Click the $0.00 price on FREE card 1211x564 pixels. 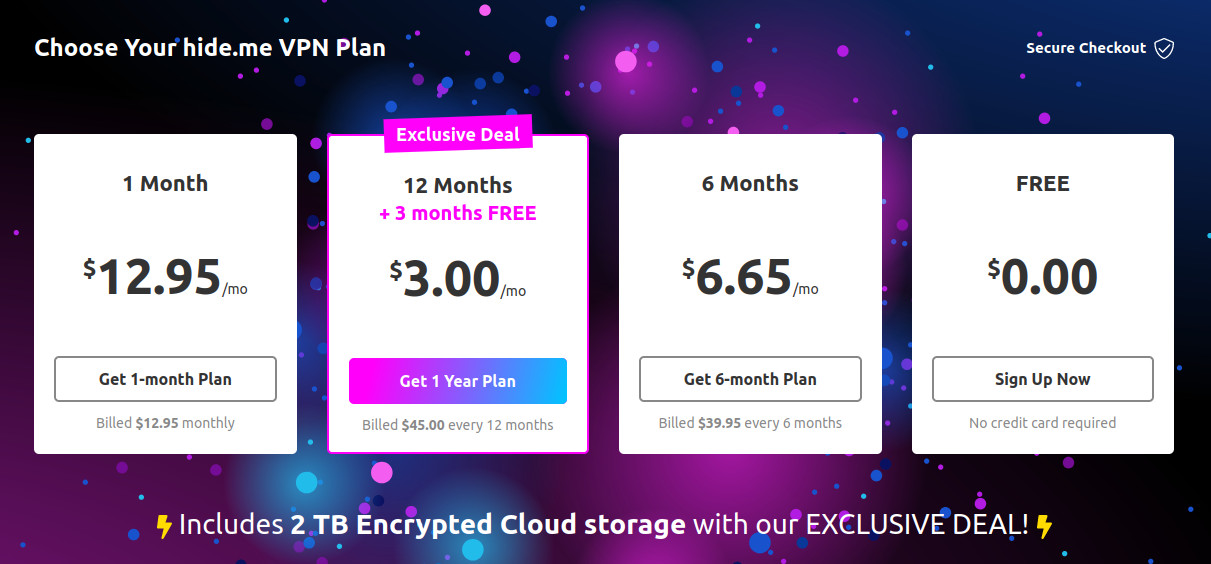click(1043, 276)
